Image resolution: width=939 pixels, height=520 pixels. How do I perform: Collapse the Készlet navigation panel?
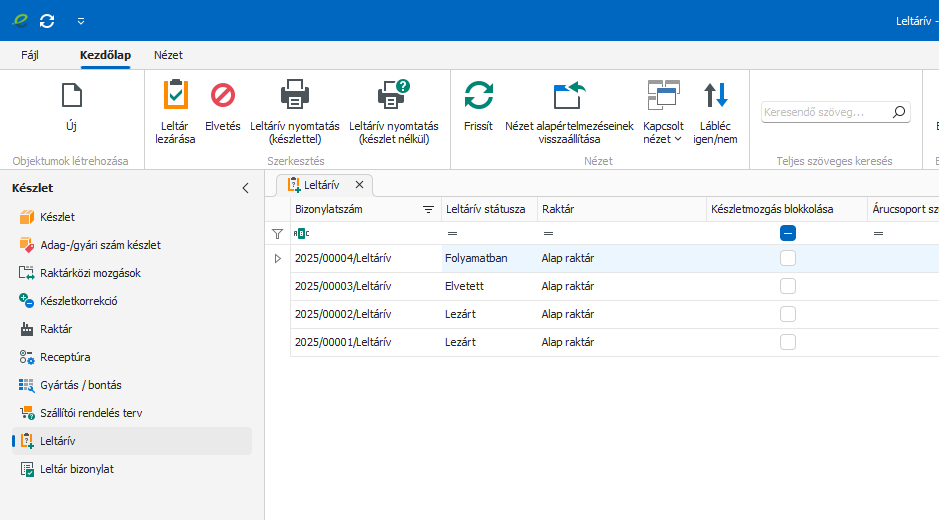tap(245, 188)
